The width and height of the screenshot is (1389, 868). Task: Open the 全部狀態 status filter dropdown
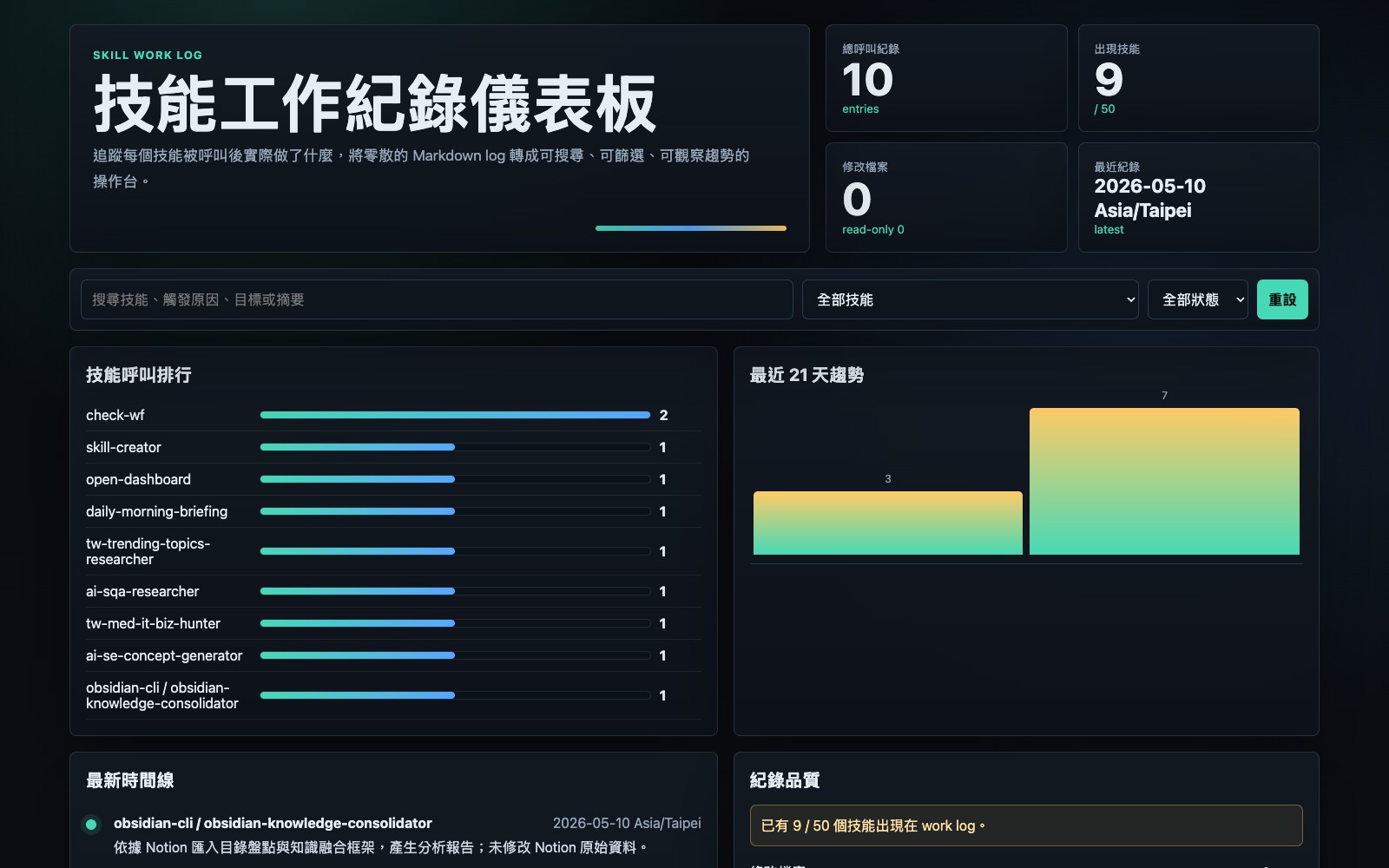point(1197,299)
